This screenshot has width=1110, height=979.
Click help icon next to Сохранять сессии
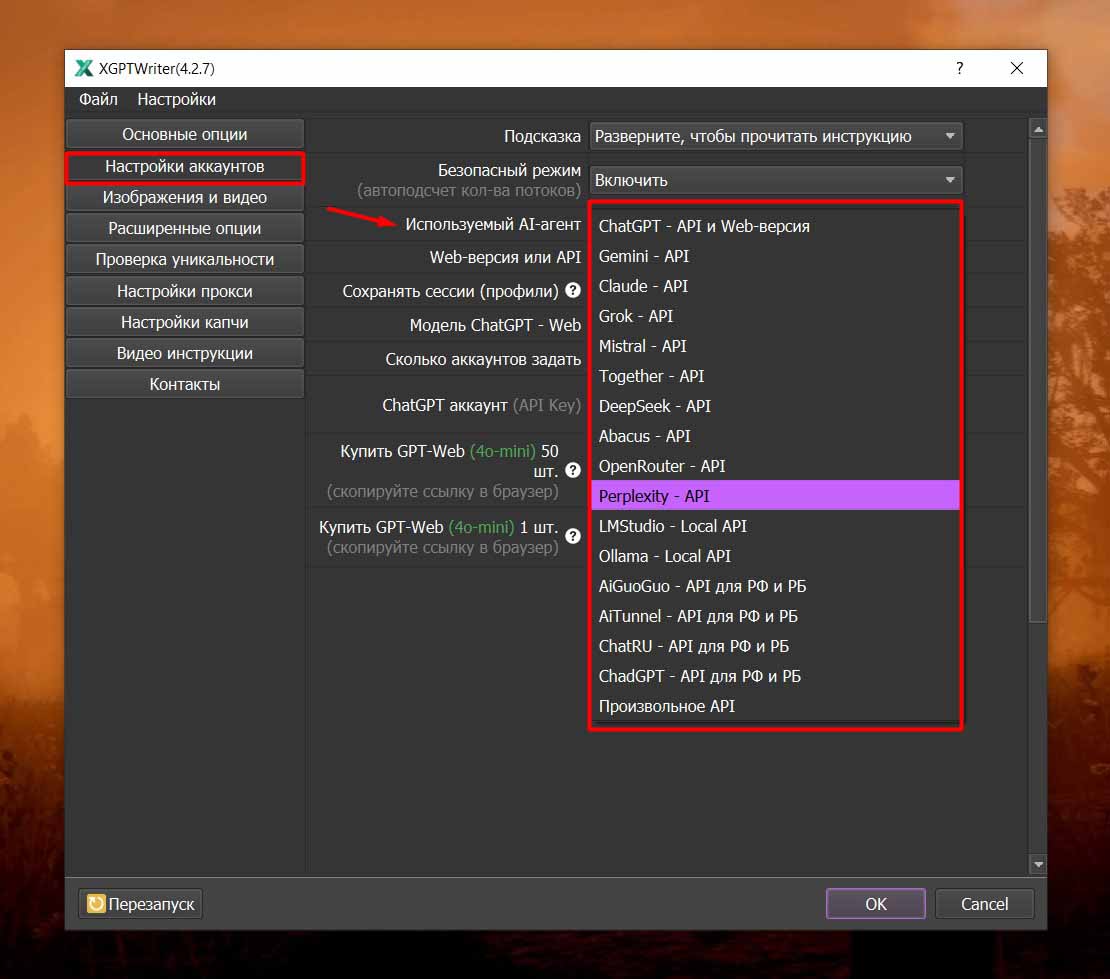point(573,291)
